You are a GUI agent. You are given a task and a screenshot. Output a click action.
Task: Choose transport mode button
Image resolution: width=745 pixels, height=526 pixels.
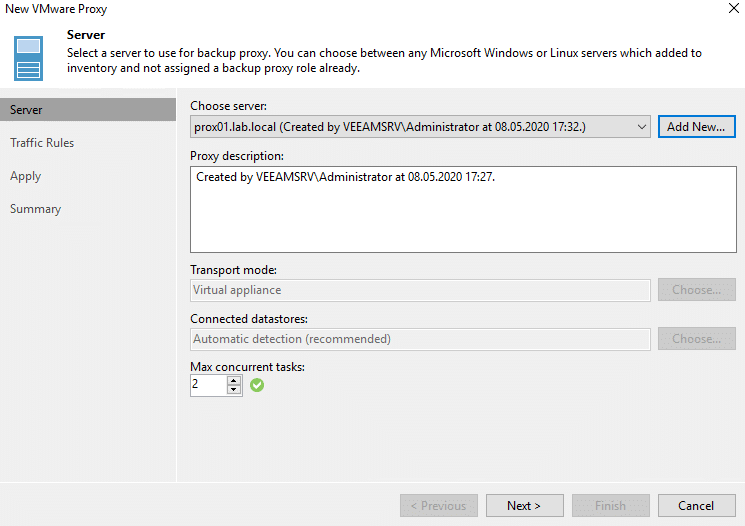coord(697,290)
